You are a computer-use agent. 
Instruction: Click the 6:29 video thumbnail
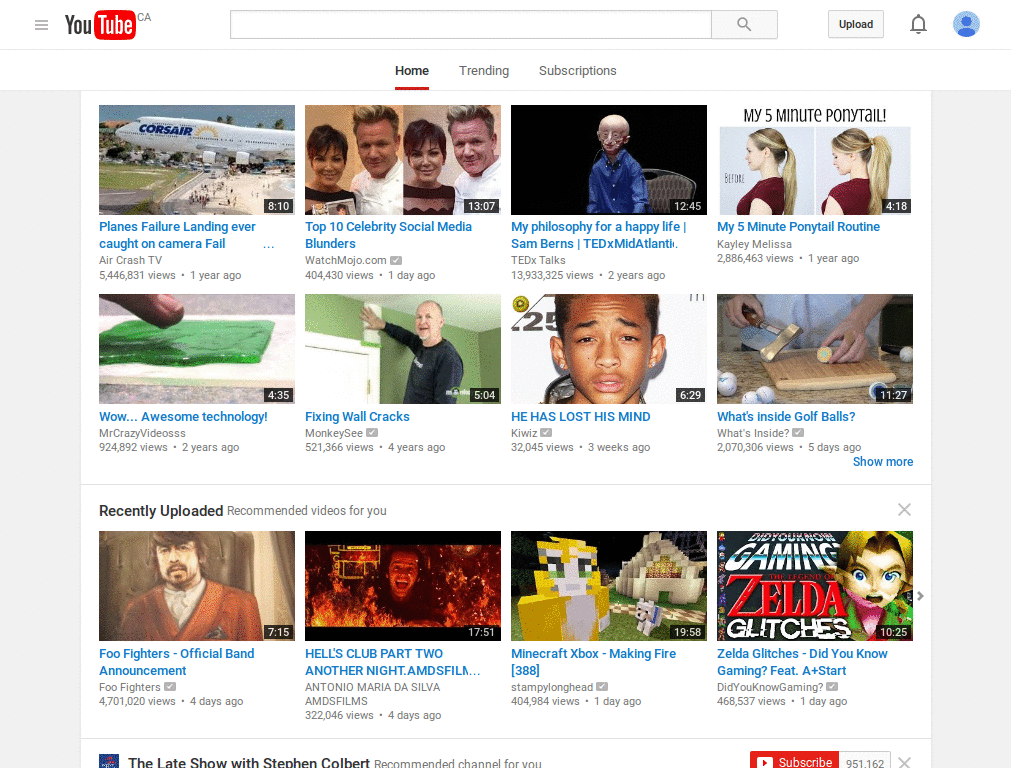(x=609, y=349)
